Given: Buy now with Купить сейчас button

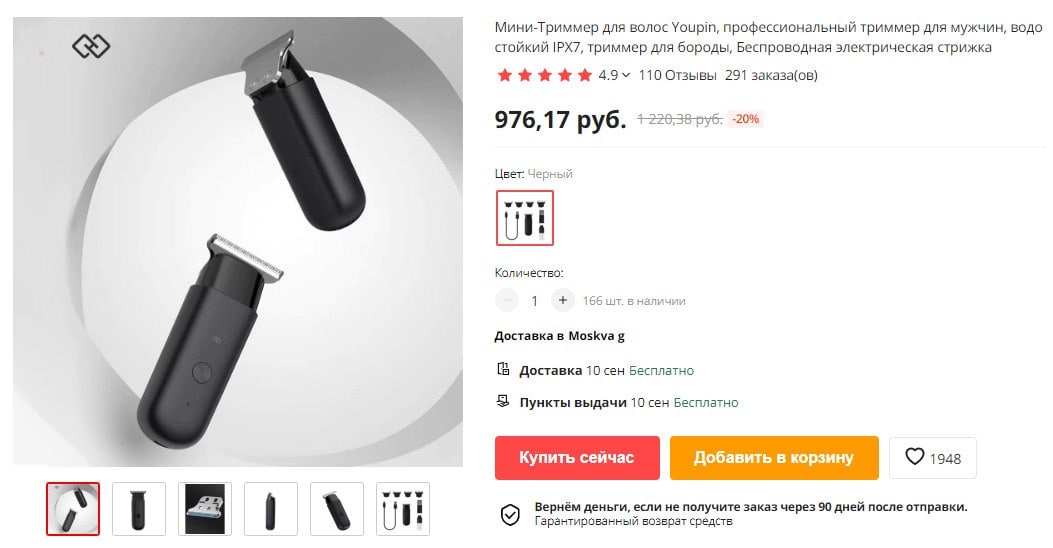Looking at the screenshot, I should (x=577, y=458).
